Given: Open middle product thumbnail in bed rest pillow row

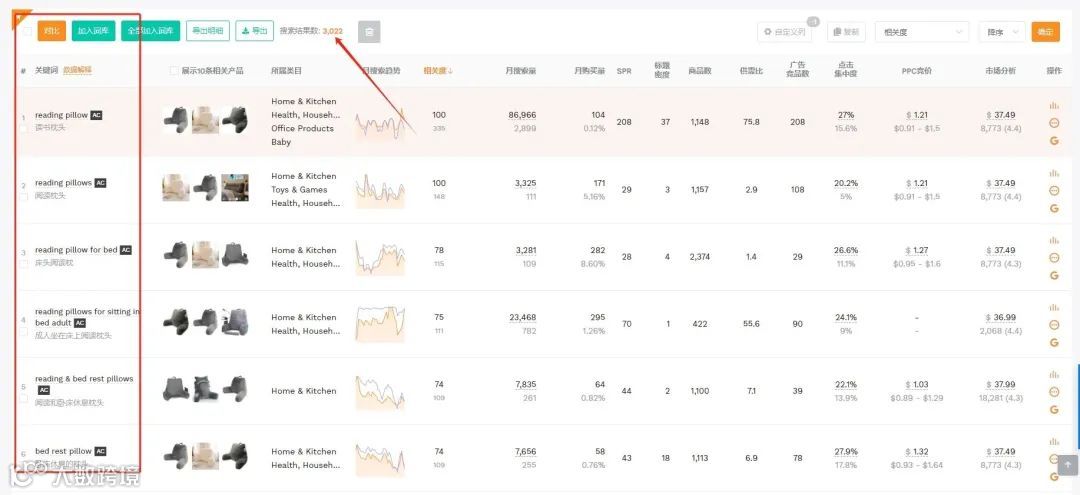Looking at the screenshot, I should pyautogui.click(x=205, y=456).
